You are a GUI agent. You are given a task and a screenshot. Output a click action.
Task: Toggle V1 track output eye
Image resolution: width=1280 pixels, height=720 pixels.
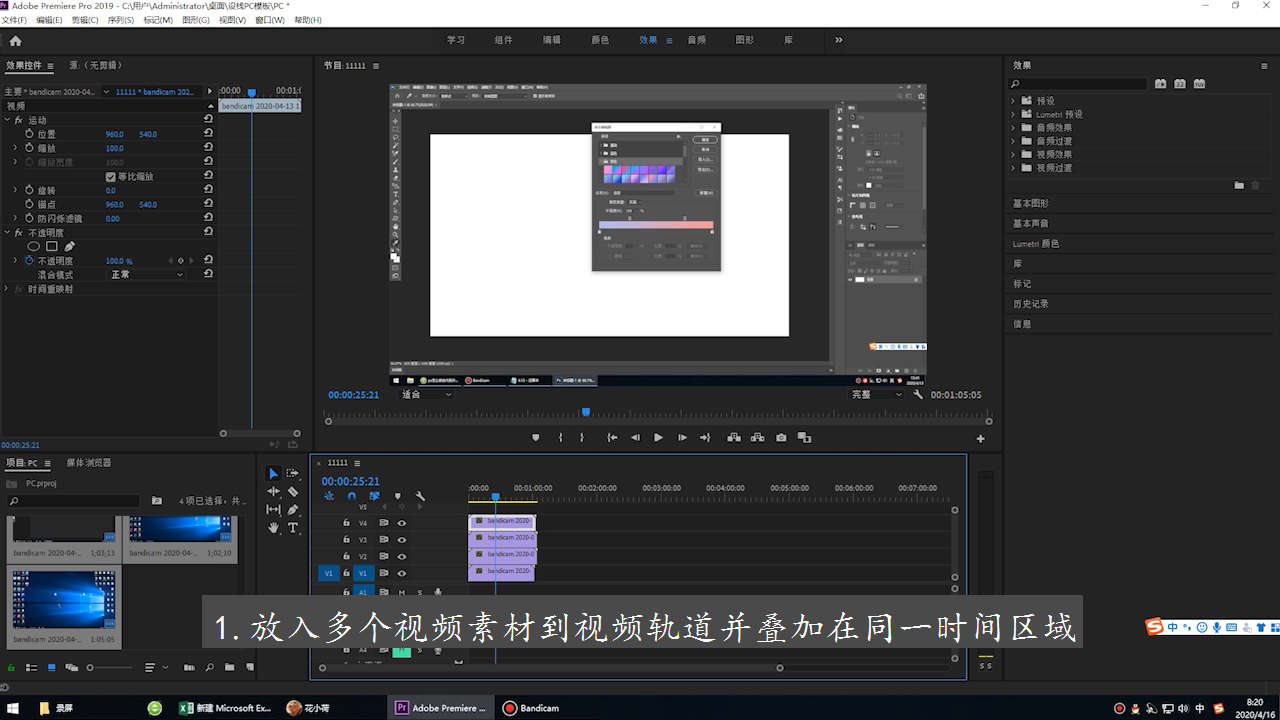pyautogui.click(x=402, y=573)
